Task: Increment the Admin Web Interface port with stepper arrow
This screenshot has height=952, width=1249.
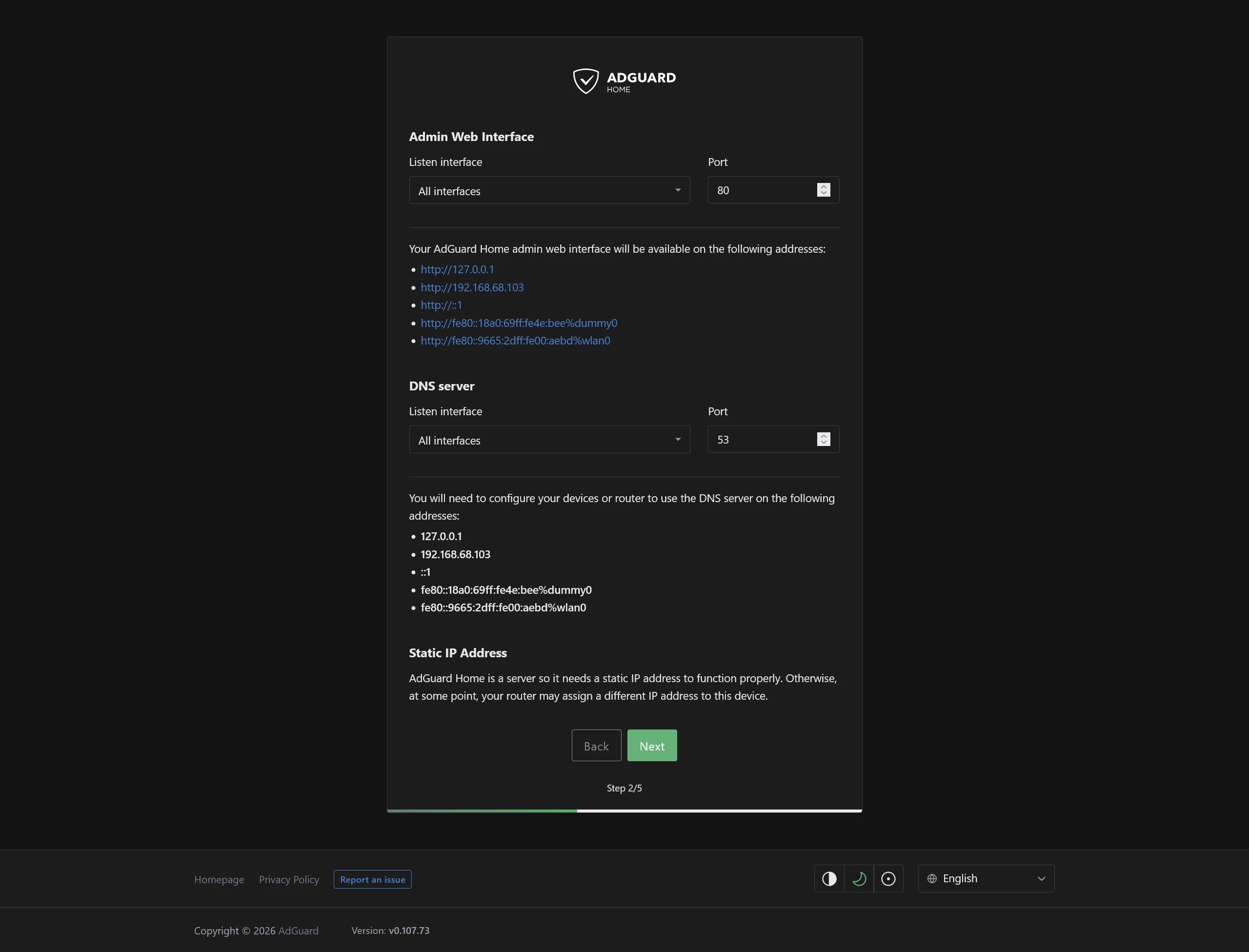Action: click(823, 186)
